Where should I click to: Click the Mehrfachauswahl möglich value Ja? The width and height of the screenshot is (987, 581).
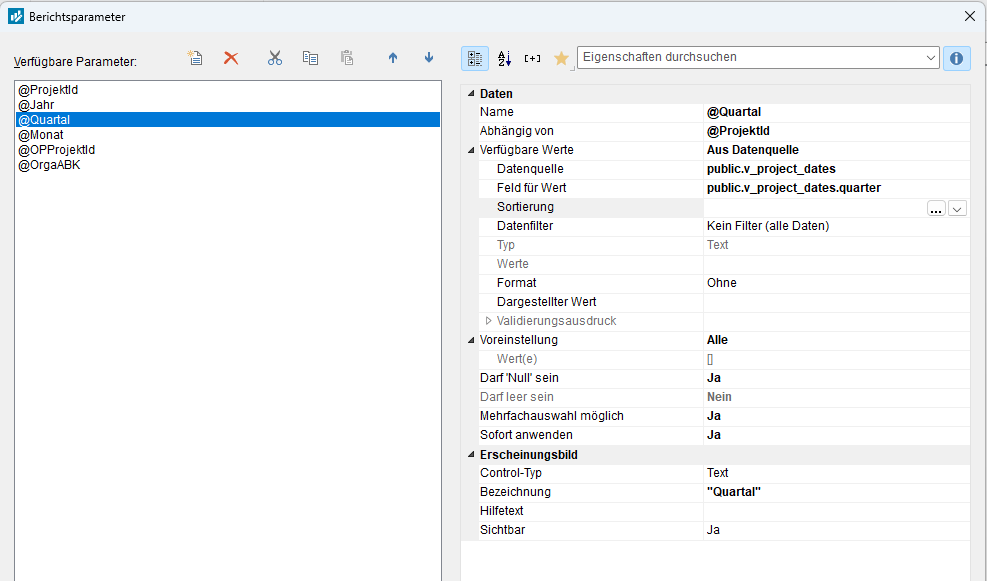pyautogui.click(x=714, y=416)
